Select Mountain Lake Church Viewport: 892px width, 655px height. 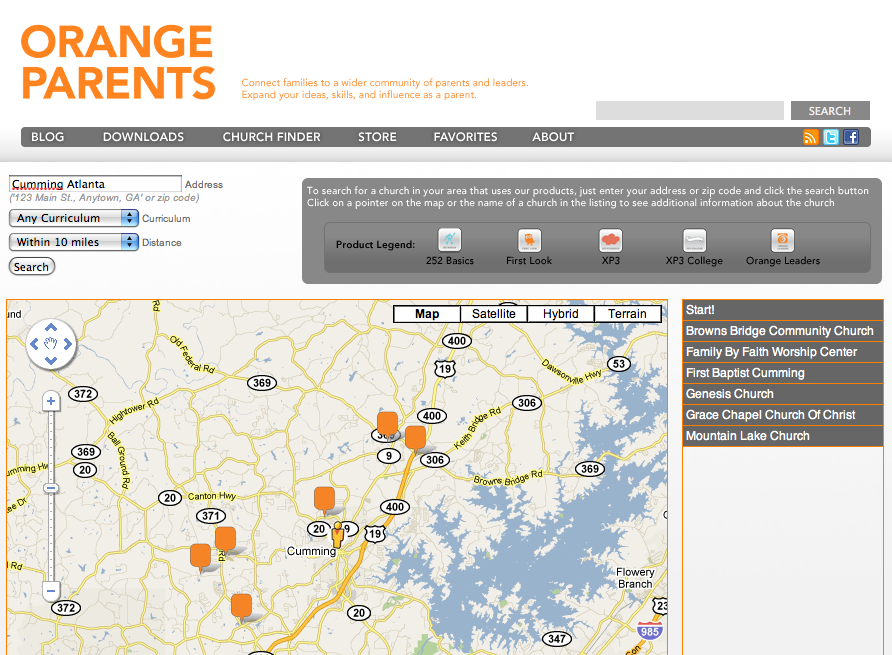coord(782,436)
